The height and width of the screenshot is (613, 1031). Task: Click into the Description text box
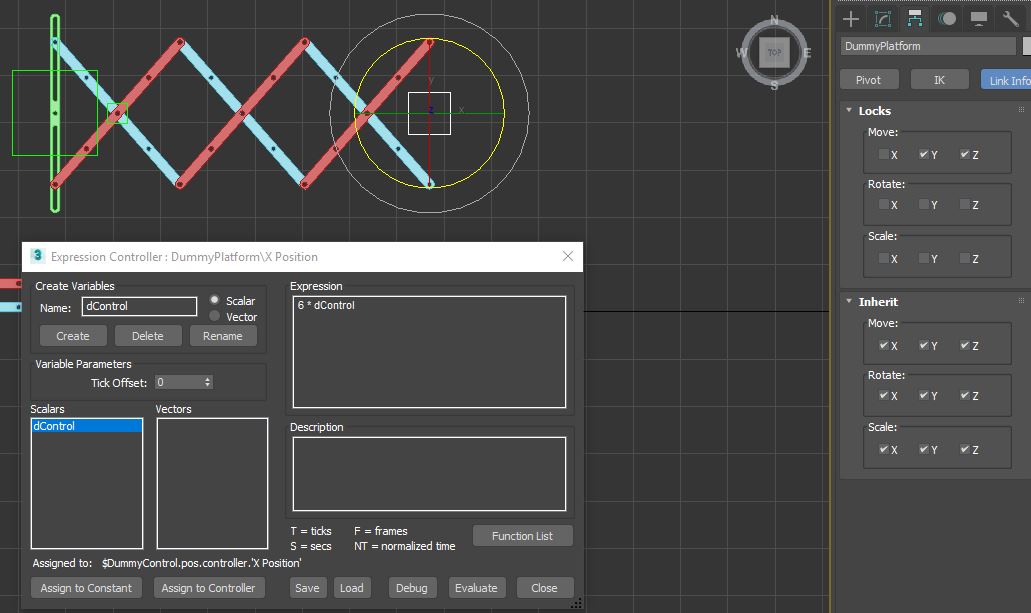pyautogui.click(x=429, y=474)
